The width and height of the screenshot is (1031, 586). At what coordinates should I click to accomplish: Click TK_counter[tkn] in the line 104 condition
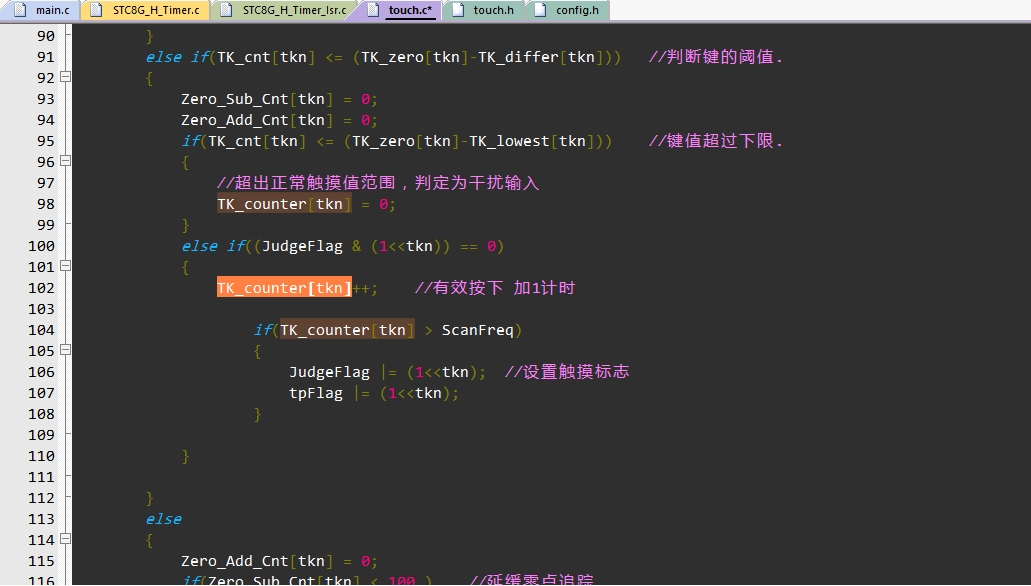point(347,330)
